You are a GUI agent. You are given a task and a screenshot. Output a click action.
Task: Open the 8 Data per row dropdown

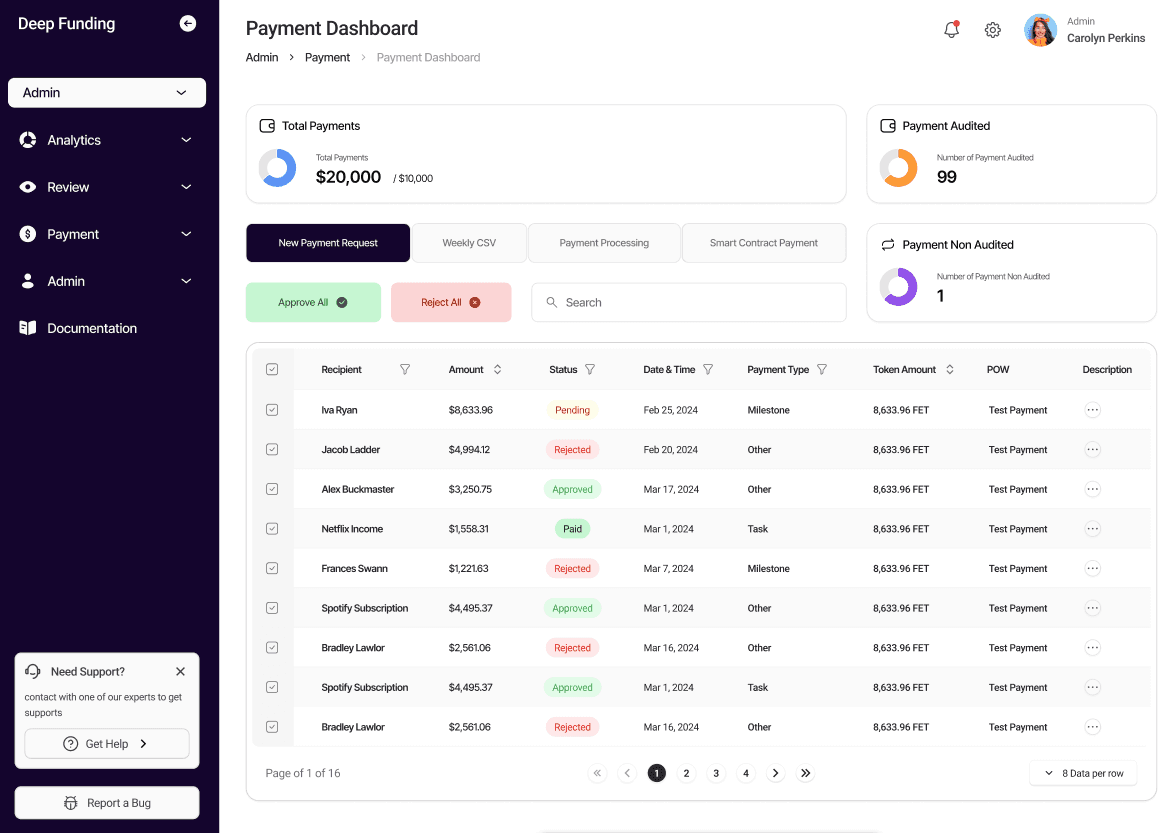[1083, 772]
